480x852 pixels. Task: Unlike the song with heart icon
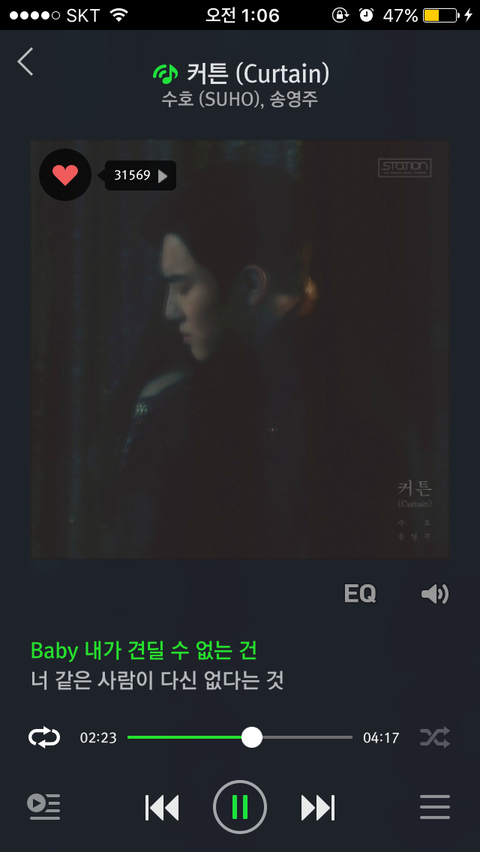65,175
